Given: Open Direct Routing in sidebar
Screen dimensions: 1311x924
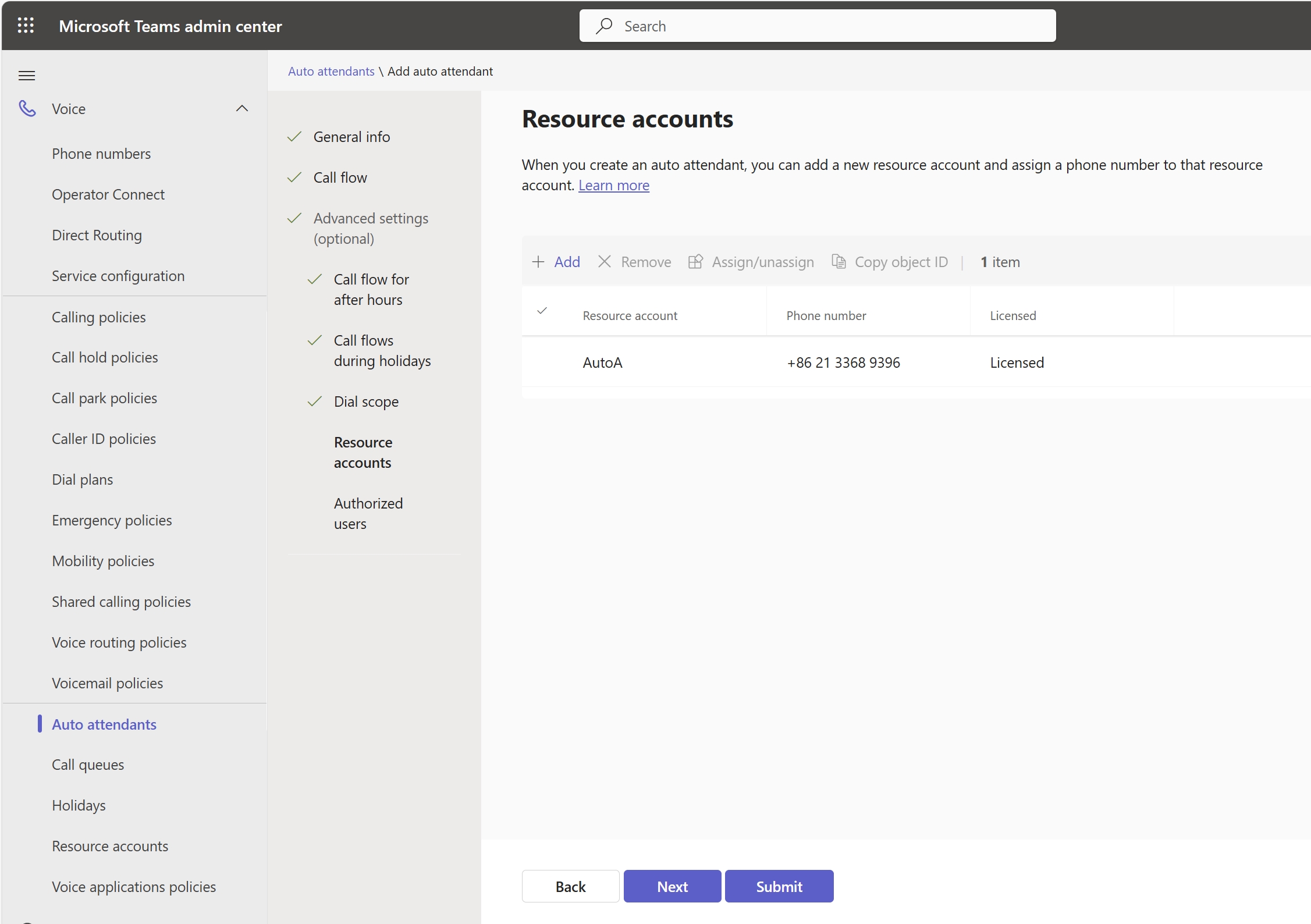Looking at the screenshot, I should [x=97, y=235].
